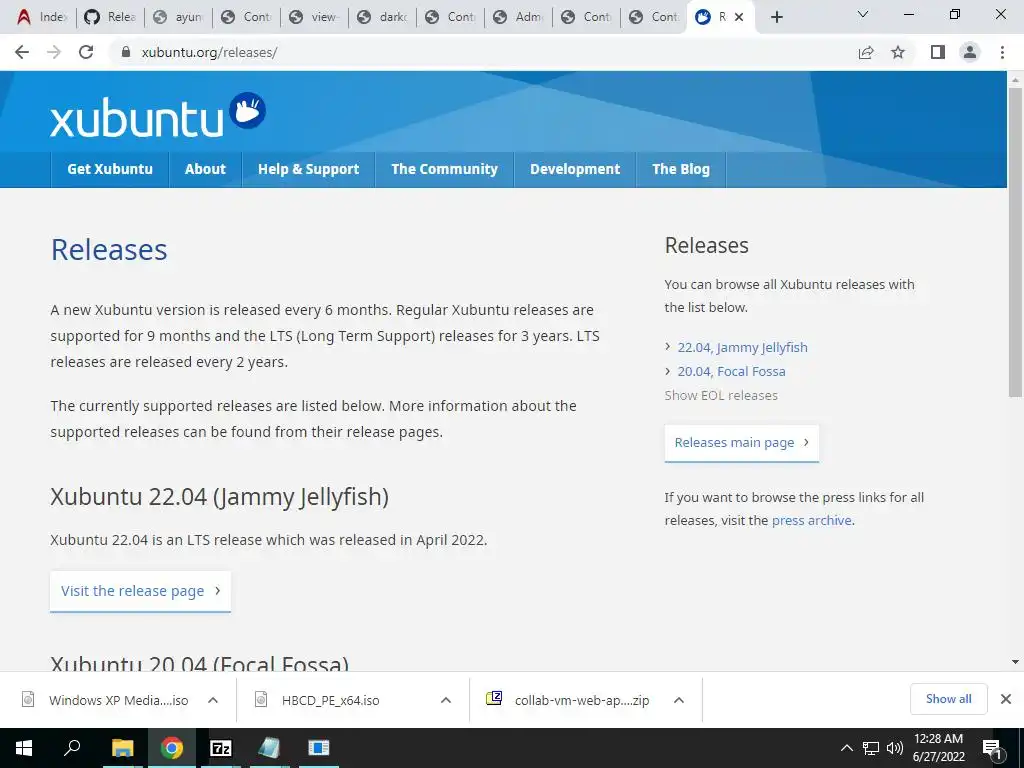
Task: Toggle Show EOL releases
Action: pos(721,396)
